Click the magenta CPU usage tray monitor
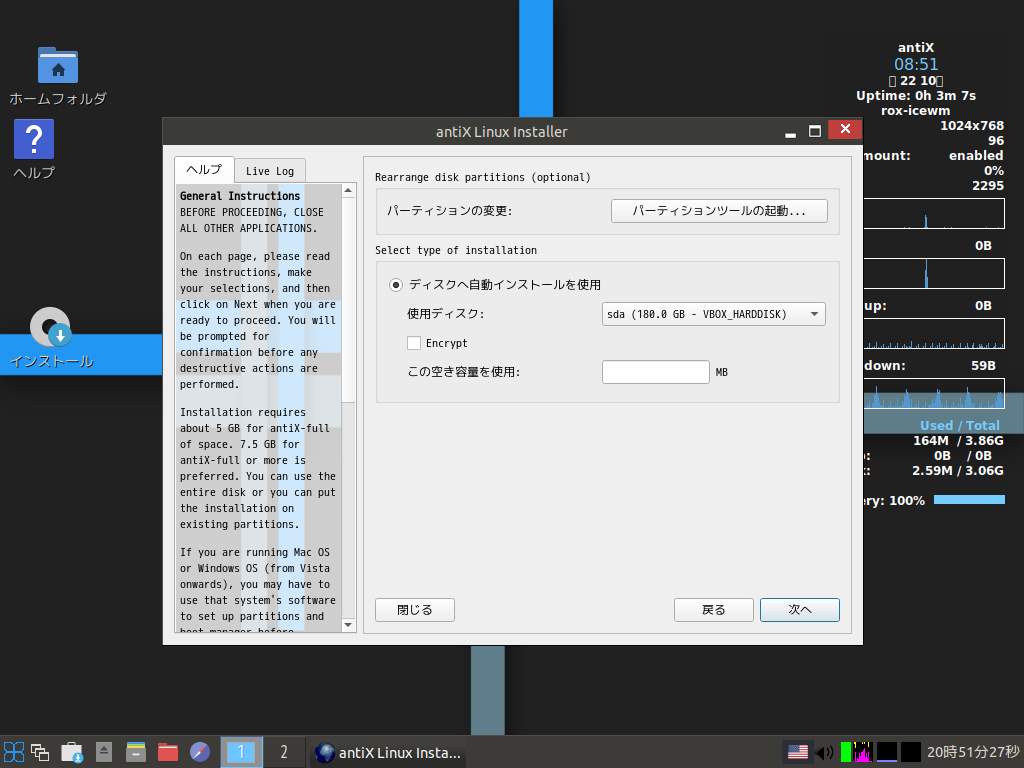 tap(863, 752)
